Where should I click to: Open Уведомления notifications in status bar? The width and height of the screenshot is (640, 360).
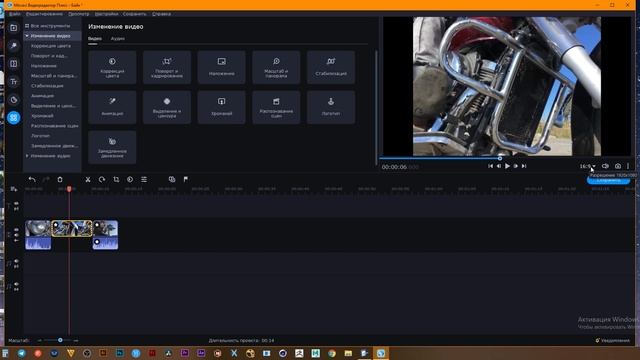point(612,340)
